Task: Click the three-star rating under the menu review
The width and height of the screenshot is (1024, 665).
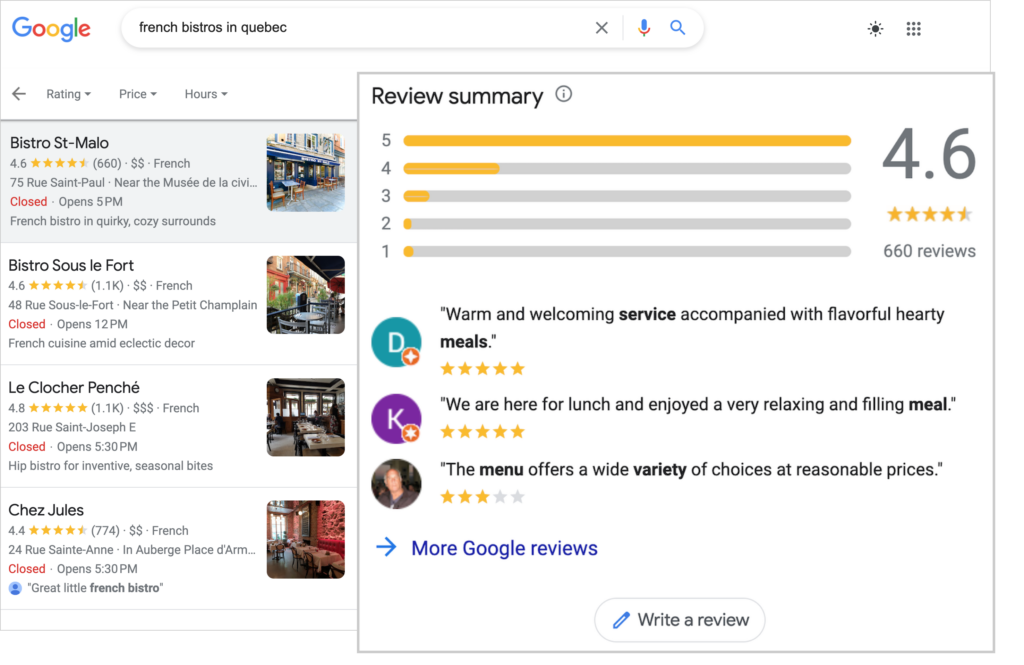Action: pyautogui.click(x=483, y=497)
